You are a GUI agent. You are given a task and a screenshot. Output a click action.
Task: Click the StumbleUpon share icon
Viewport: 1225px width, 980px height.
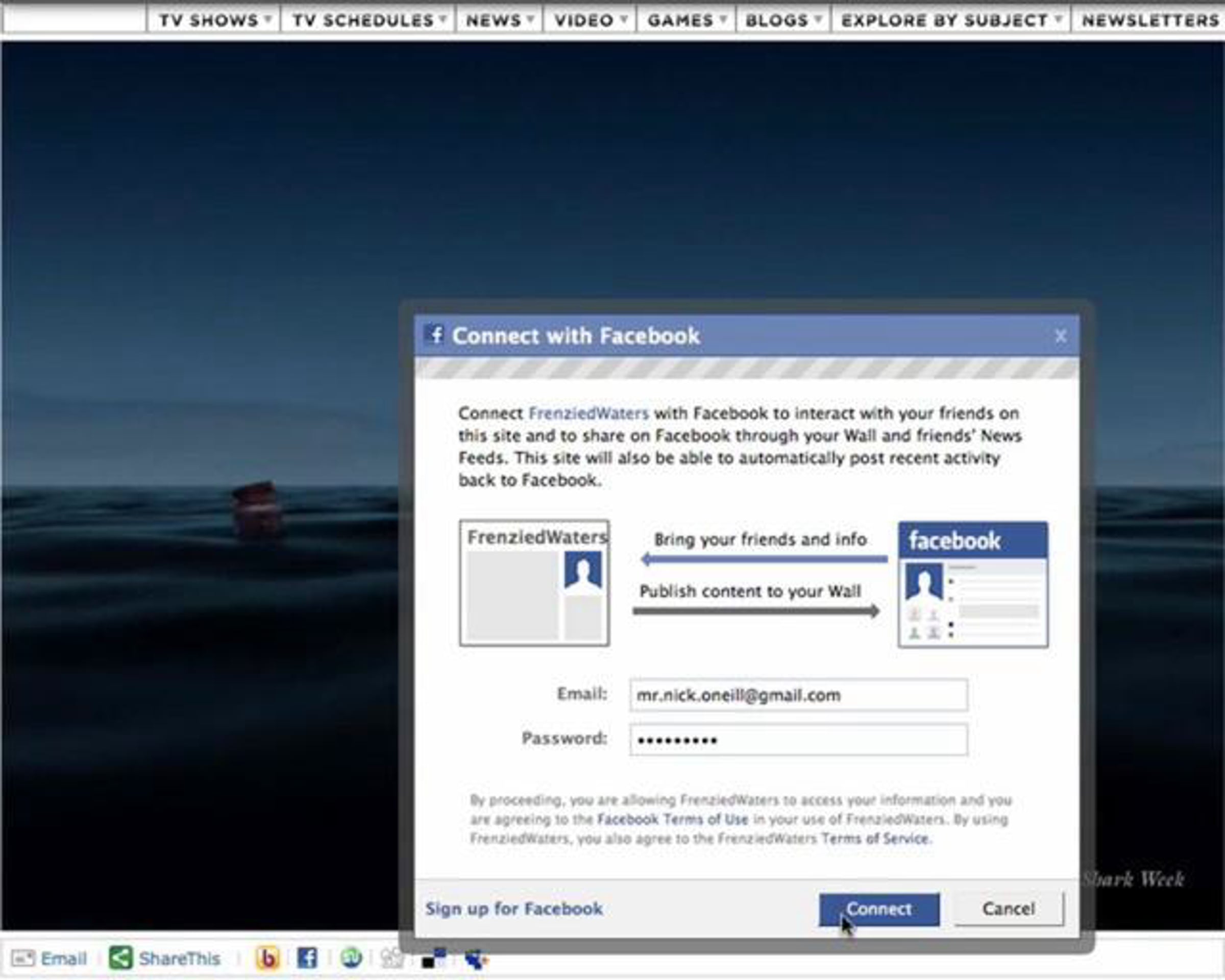tap(351, 959)
